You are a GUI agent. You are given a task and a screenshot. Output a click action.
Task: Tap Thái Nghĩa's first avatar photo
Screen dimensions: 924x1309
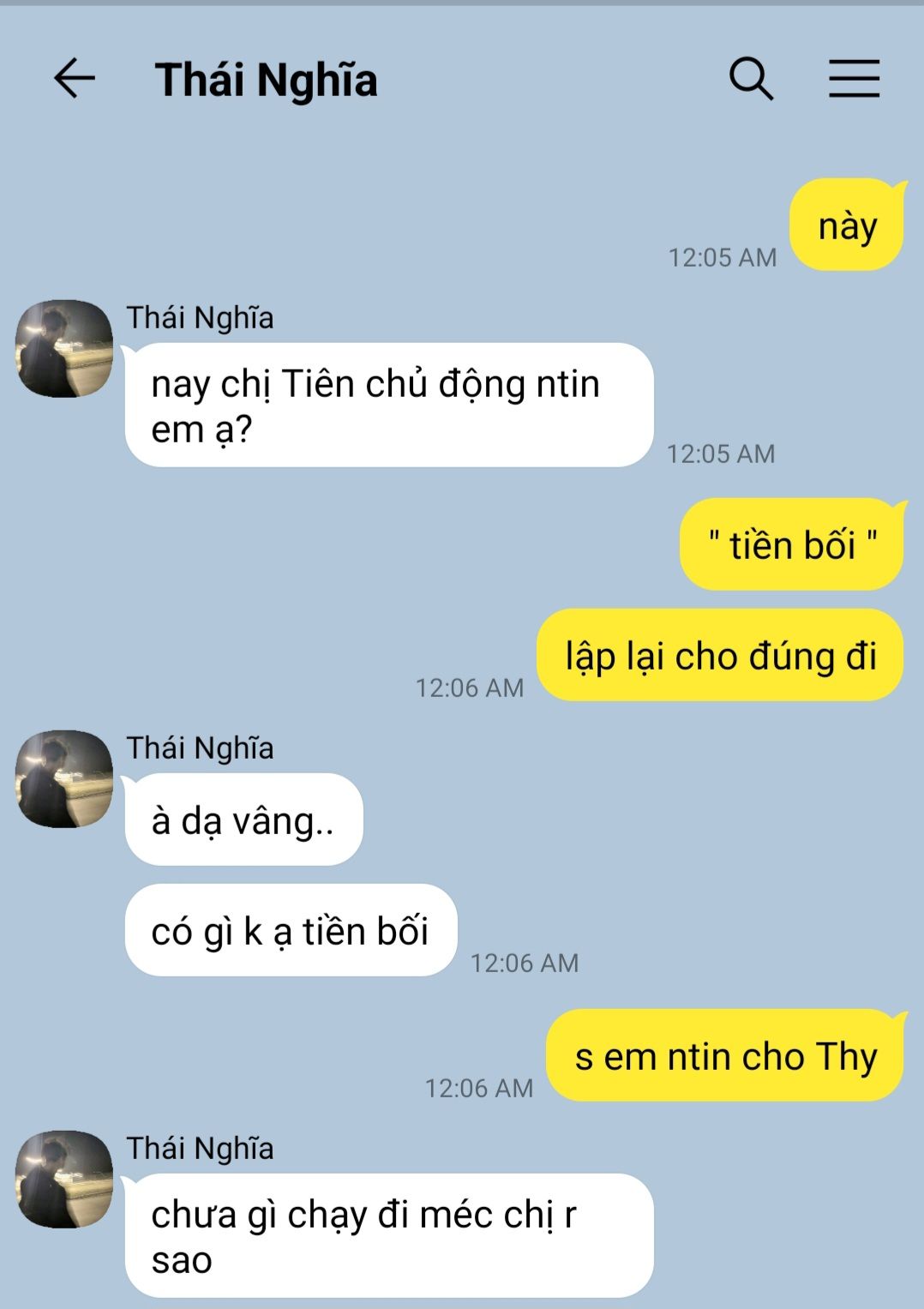pyautogui.click(x=64, y=348)
